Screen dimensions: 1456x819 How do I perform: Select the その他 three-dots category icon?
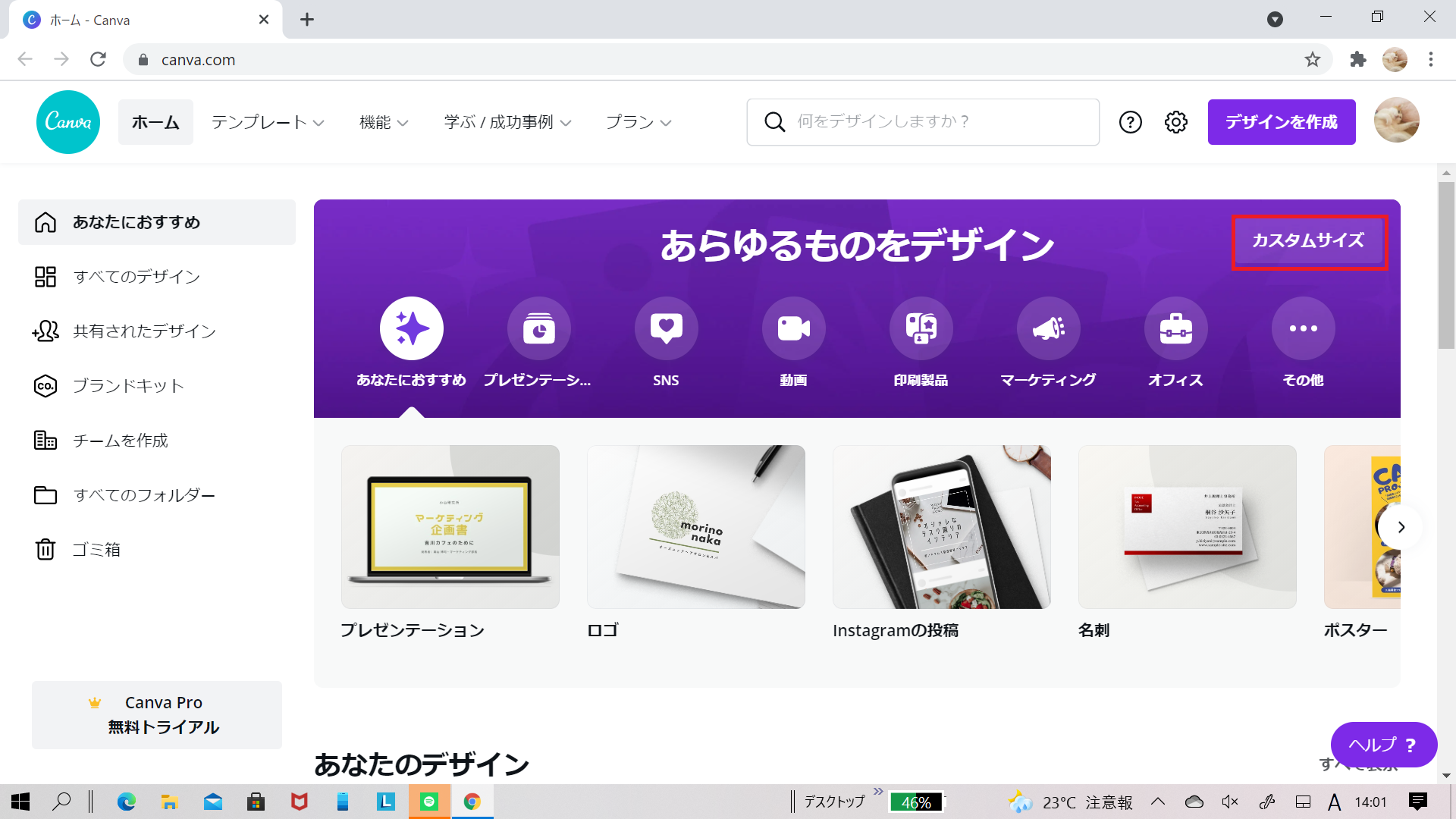click(1304, 328)
